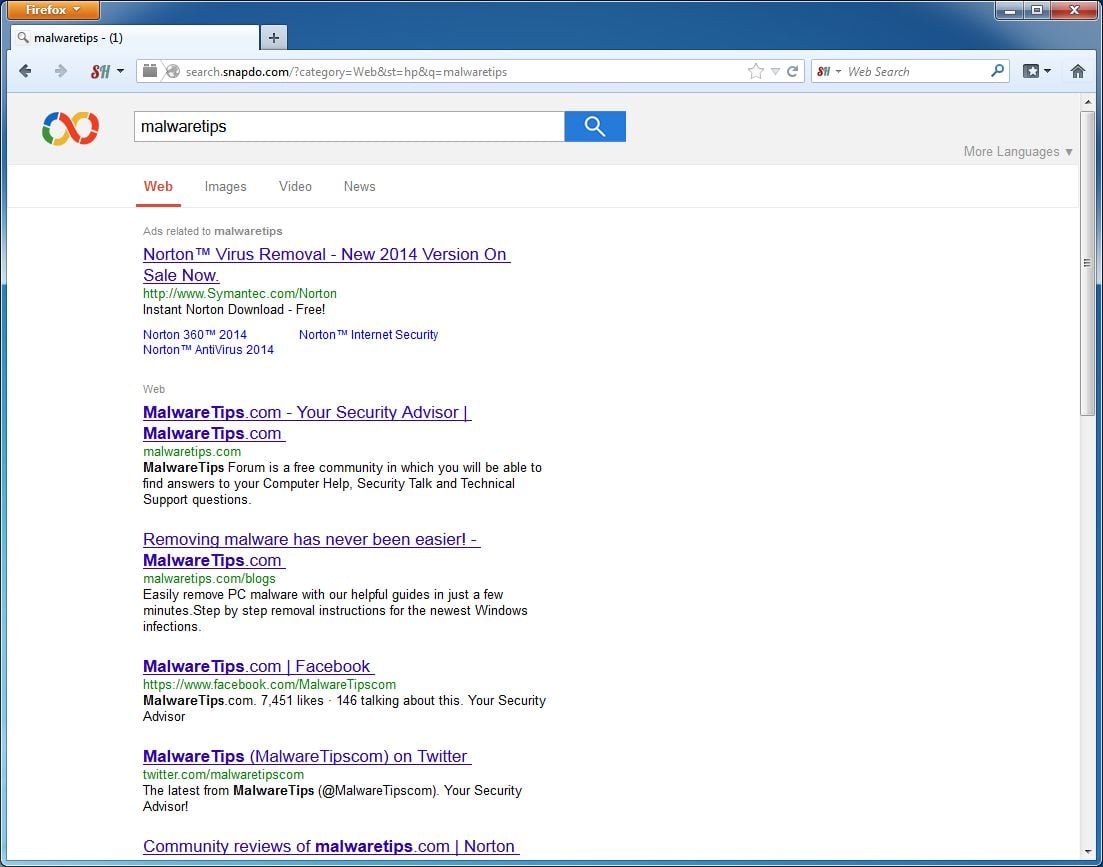The height and width of the screenshot is (867, 1103).
Task: Click the twitter.com/malwaretipscom green URL
Action: tap(224, 775)
